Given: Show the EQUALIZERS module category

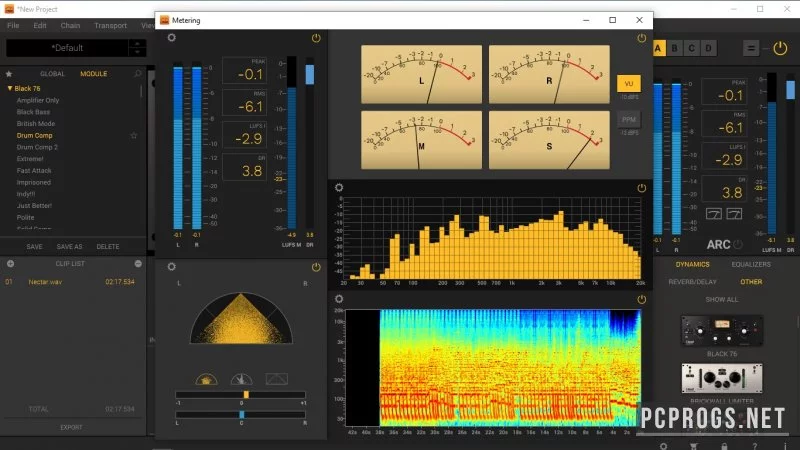Looking at the screenshot, I should [x=751, y=264].
